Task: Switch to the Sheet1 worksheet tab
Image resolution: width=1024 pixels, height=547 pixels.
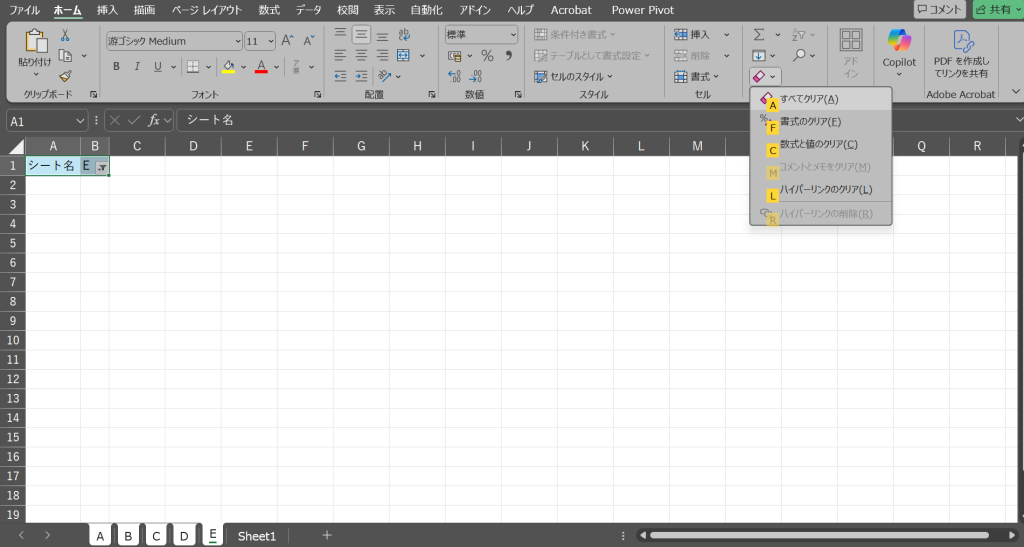Action: [256, 536]
